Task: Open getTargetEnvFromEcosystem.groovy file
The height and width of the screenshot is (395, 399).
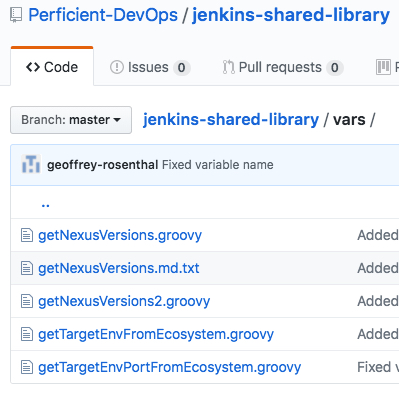Action: tap(156, 334)
